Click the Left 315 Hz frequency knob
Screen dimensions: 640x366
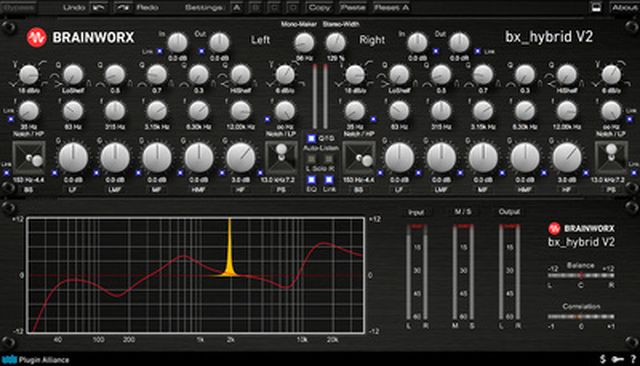pos(115,111)
